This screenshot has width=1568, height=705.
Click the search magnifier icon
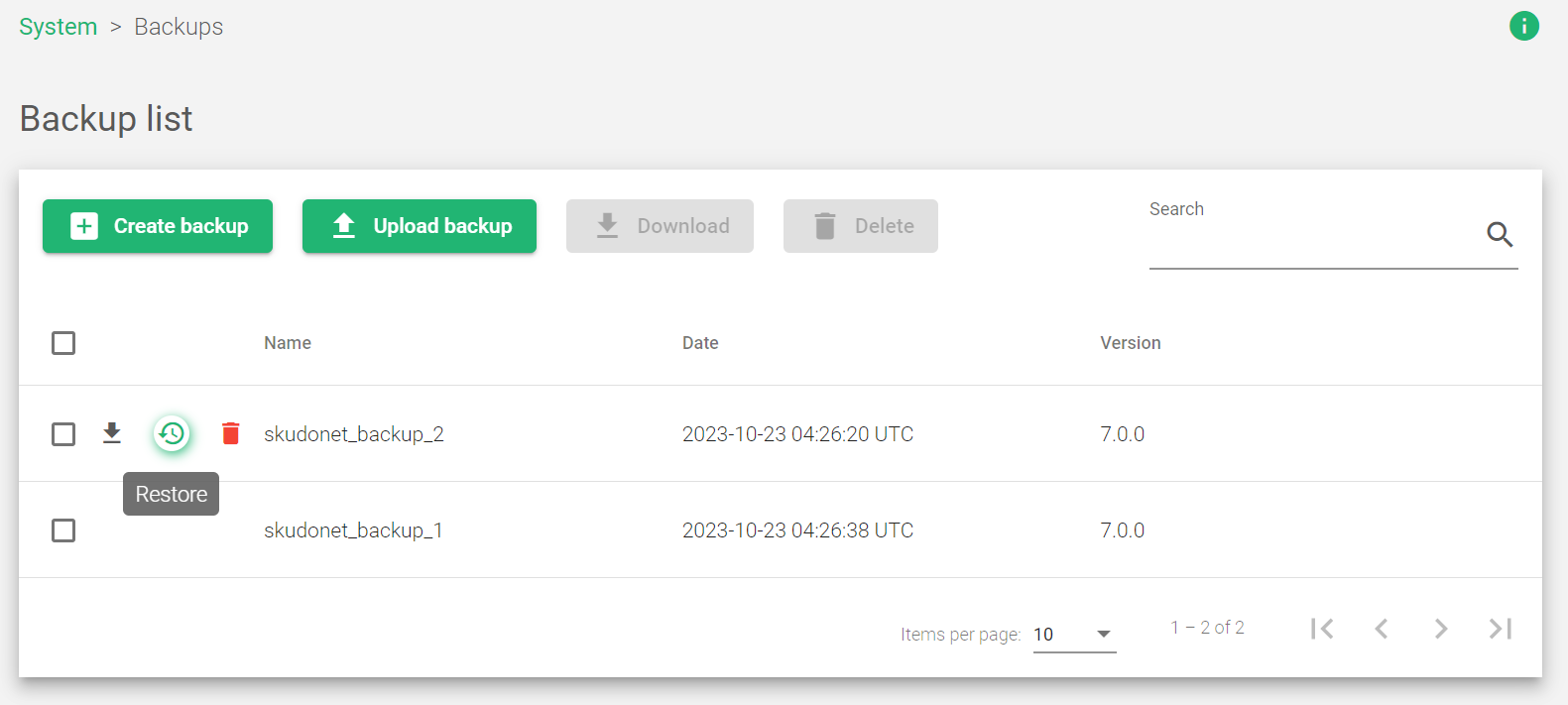1500,234
